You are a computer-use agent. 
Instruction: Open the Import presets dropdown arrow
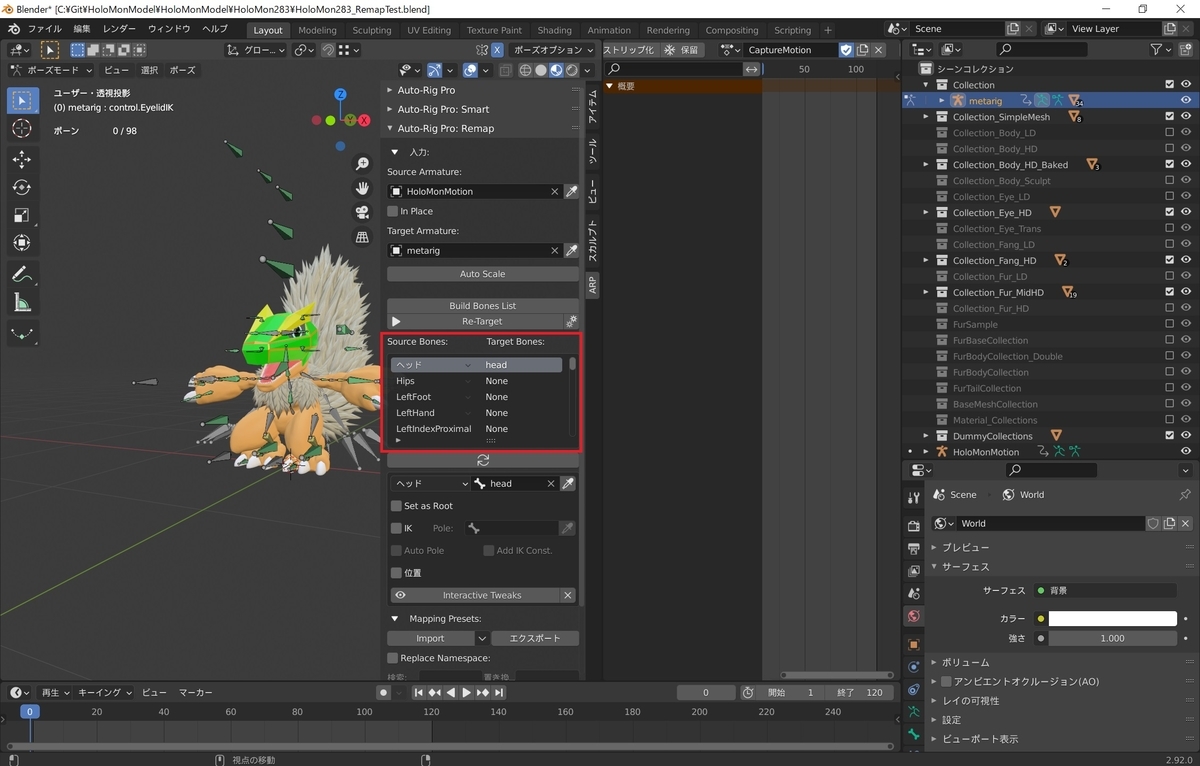482,638
